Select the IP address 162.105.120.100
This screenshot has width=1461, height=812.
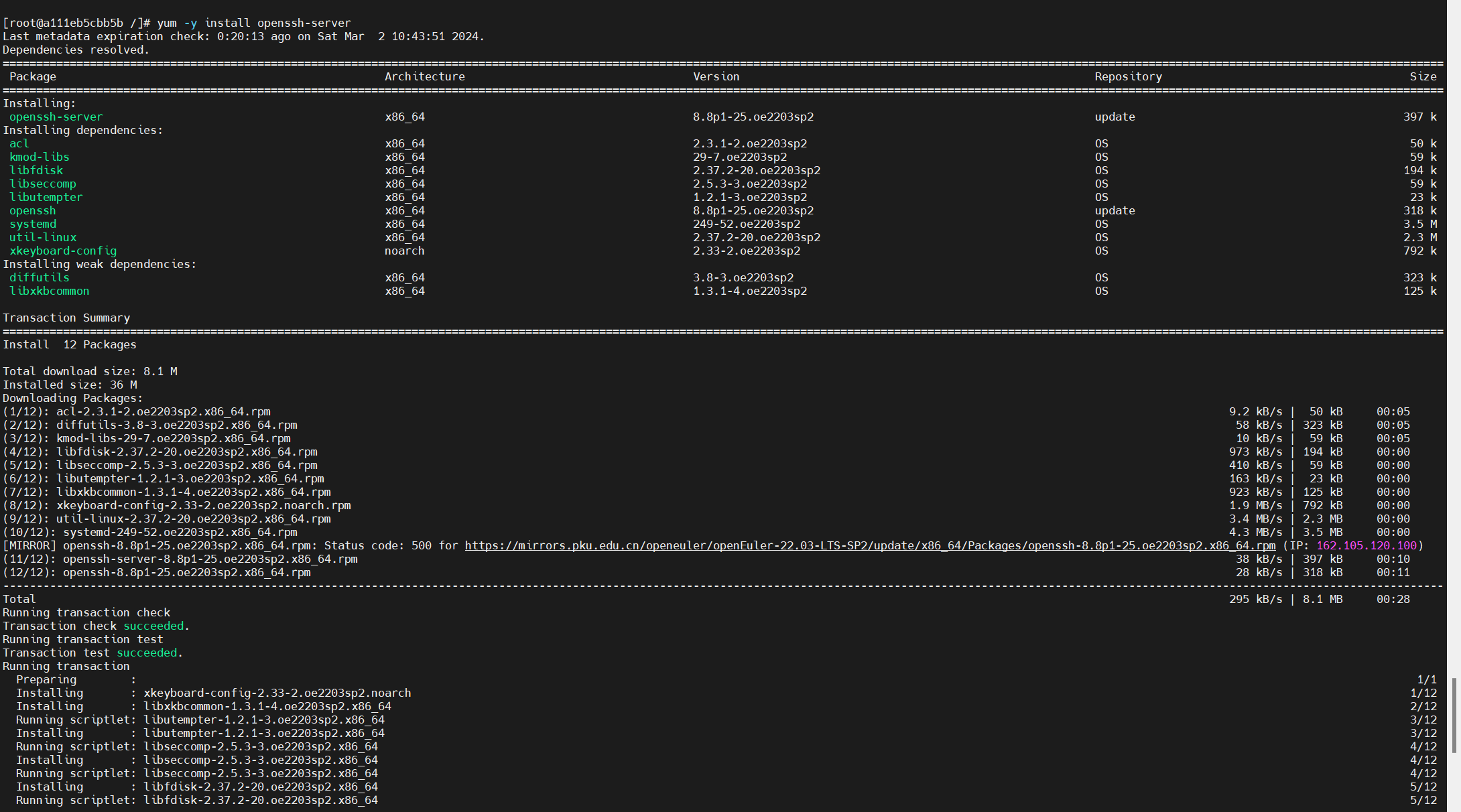tap(1367, 545)
